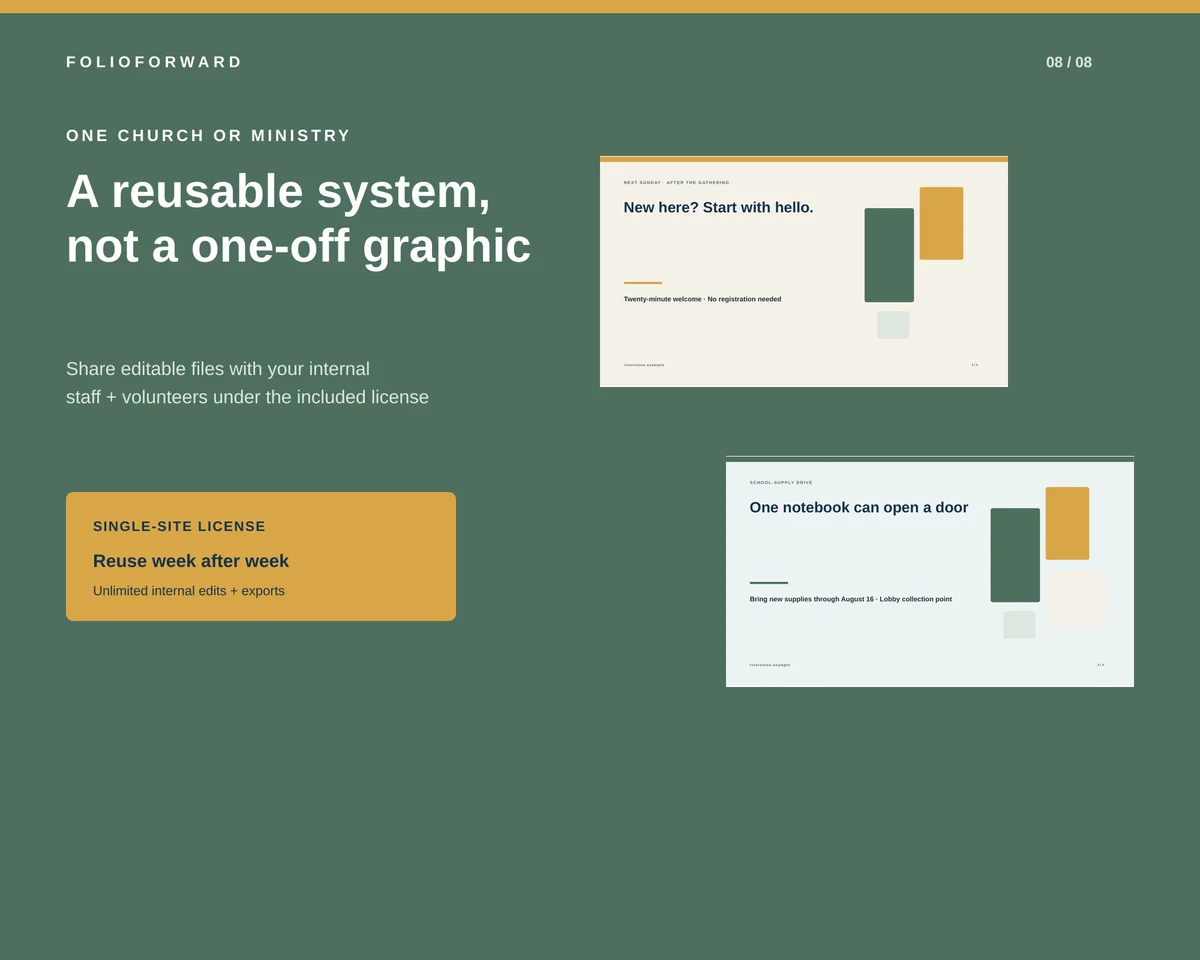This screenshot has height=960, width=1200.
Task: Click the "ONE CHURCH OR MINISTRY" label
Action: pyautogui.click(x=208, y=135)
